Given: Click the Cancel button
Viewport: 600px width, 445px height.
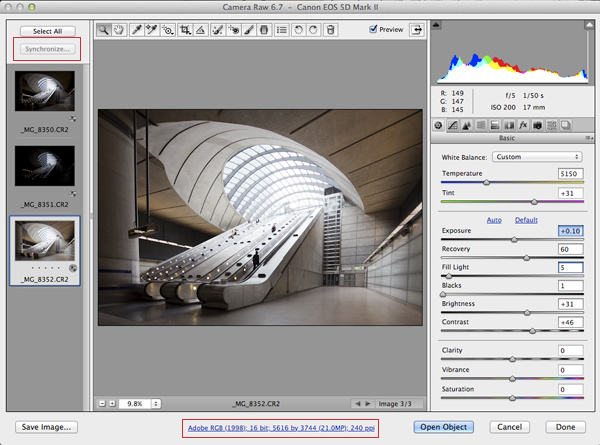Looking at the screenshot, I should (x=509, y=427).
